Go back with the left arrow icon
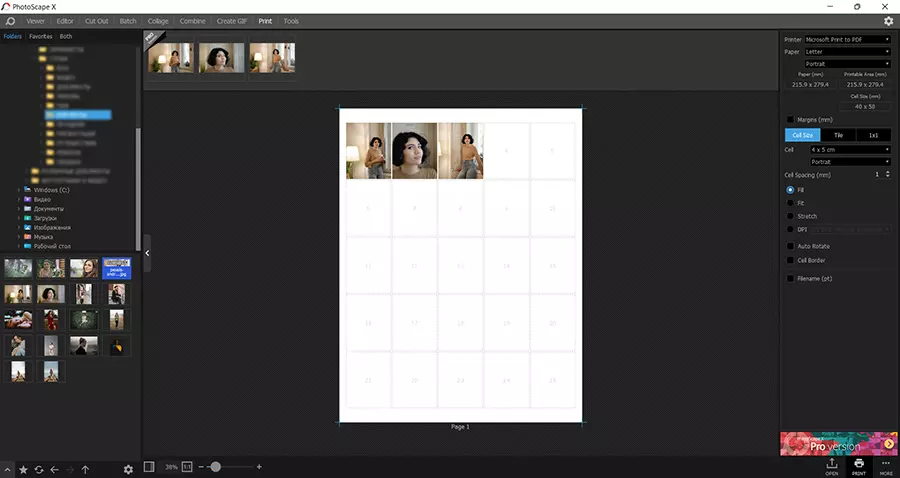 click(x=55, y=469)
